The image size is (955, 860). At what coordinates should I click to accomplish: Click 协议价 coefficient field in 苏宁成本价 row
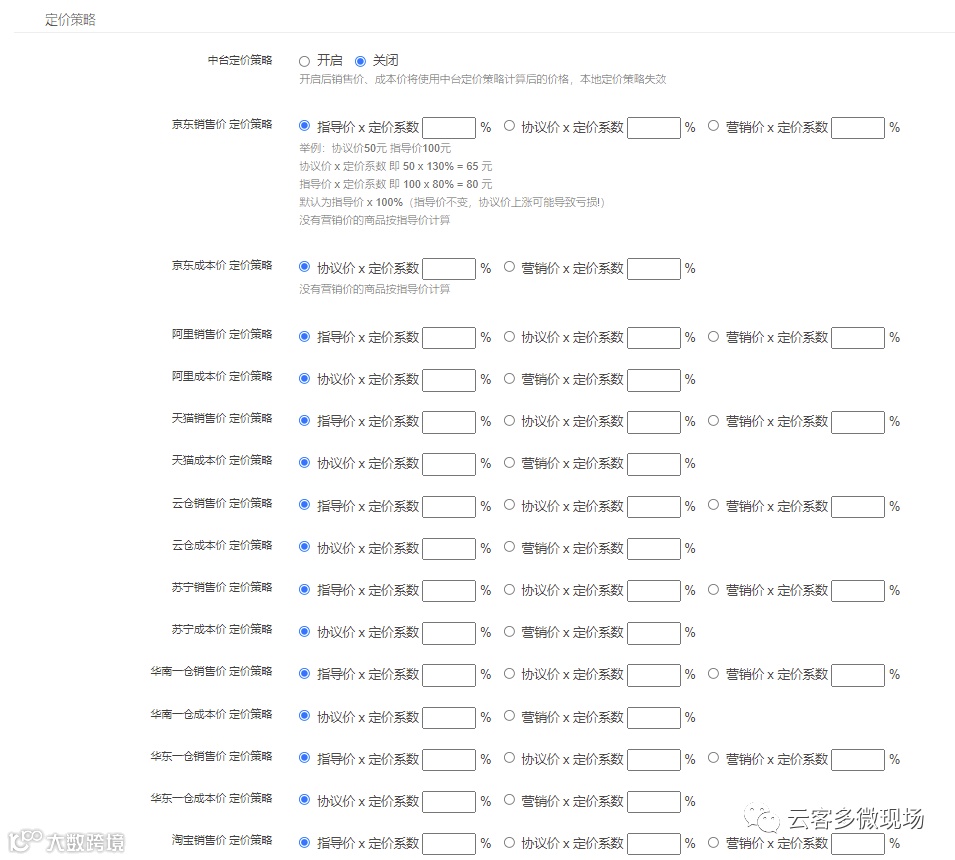coord(449,633)
